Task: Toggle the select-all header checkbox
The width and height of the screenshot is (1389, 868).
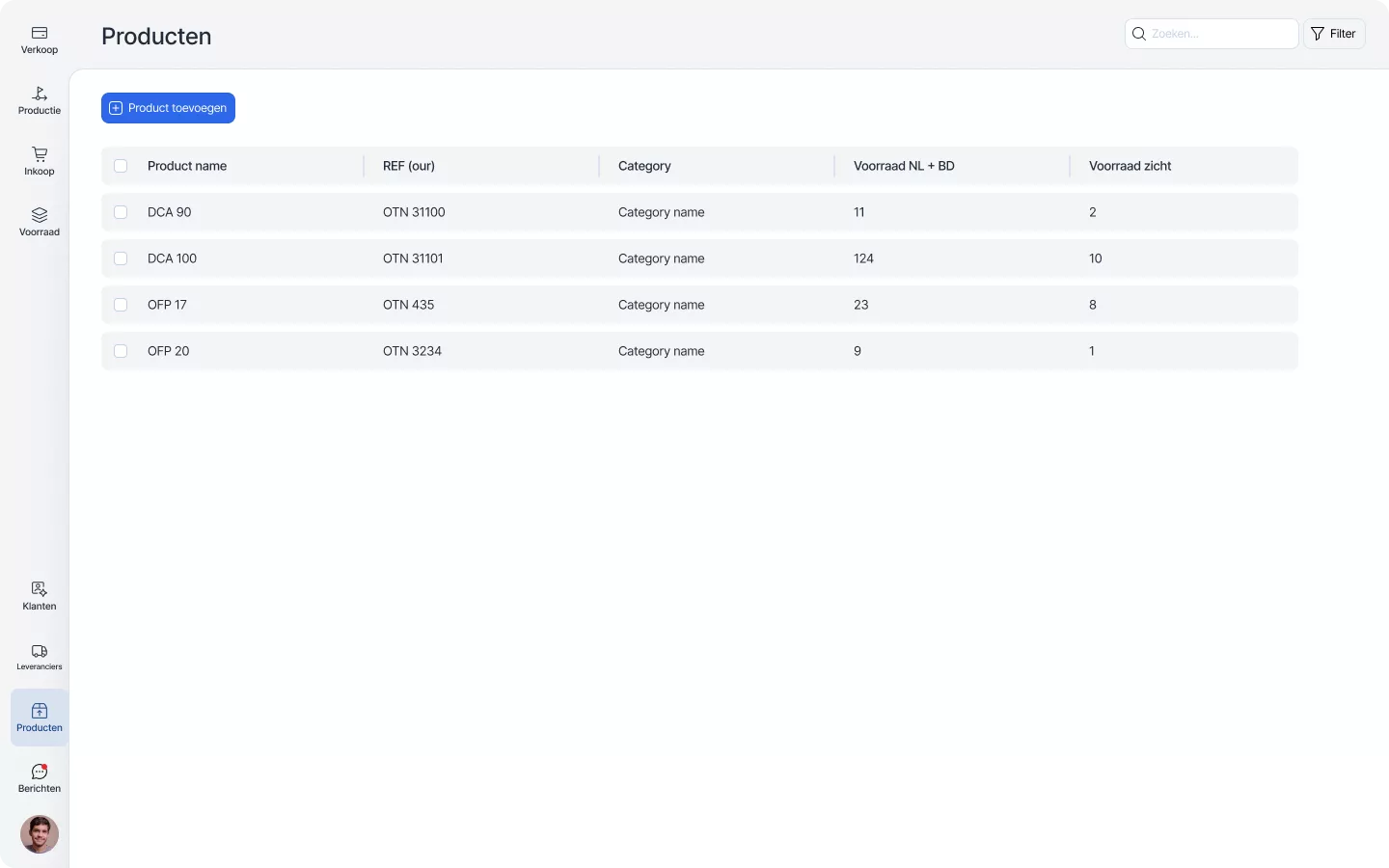Action: 121,166
